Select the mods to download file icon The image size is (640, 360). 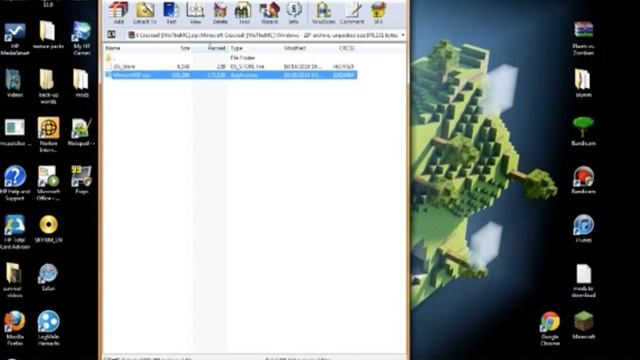[583, 281]
